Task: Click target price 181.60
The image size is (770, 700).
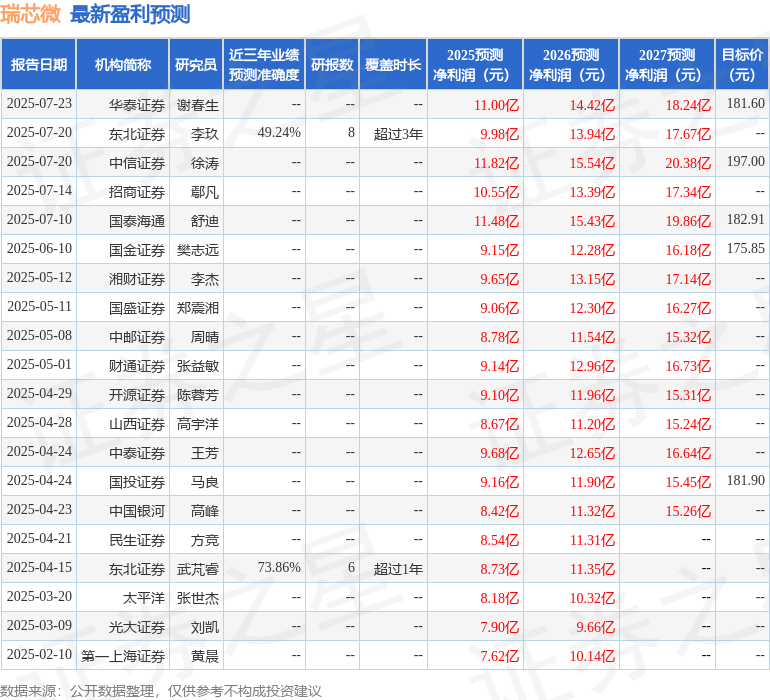Action: tap(745, 104)
